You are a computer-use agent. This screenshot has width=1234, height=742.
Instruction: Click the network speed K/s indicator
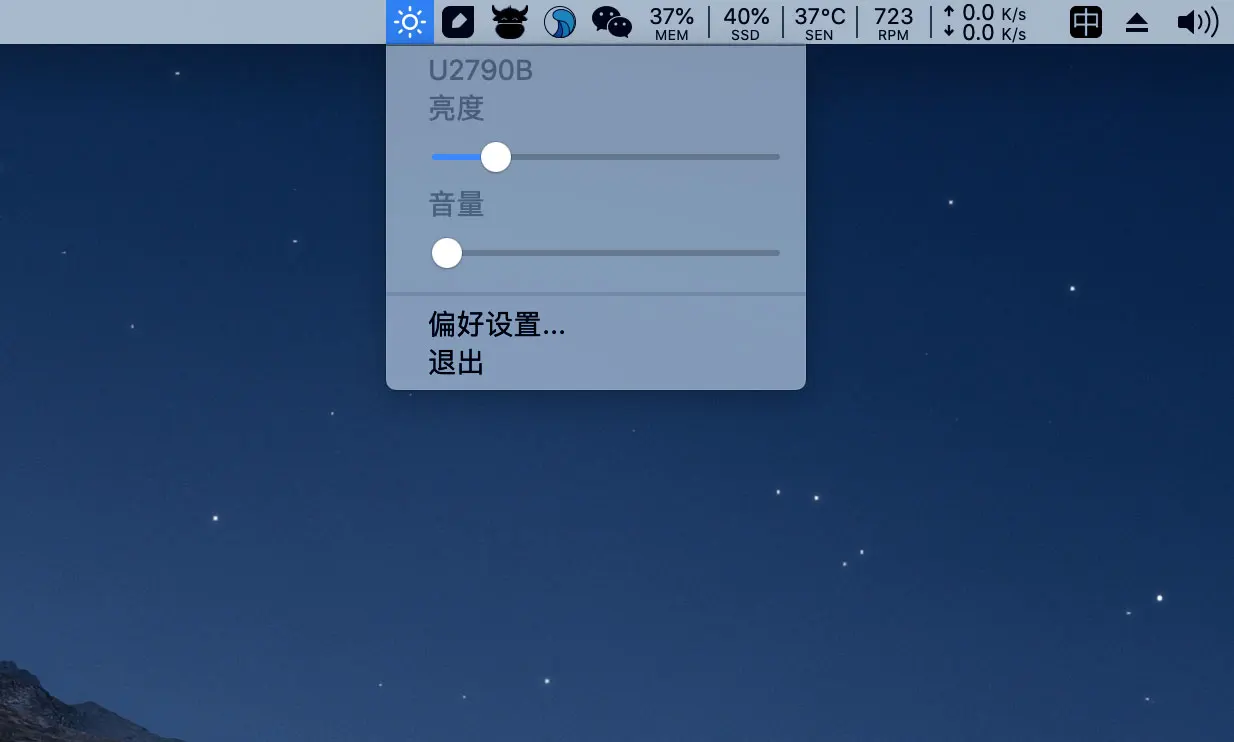click(985, 23)
